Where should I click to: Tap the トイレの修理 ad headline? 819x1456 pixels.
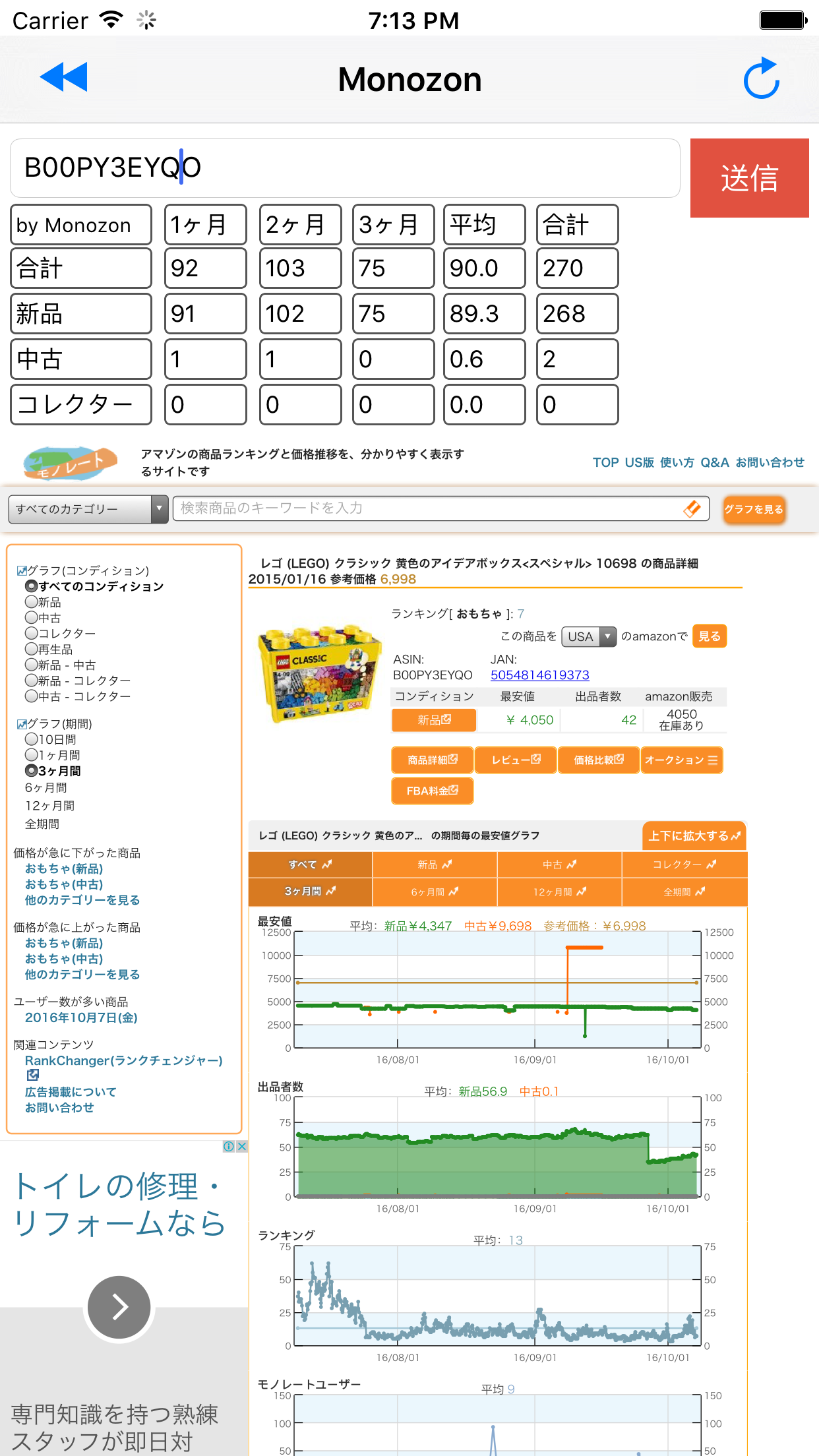tap(119, 1204)
